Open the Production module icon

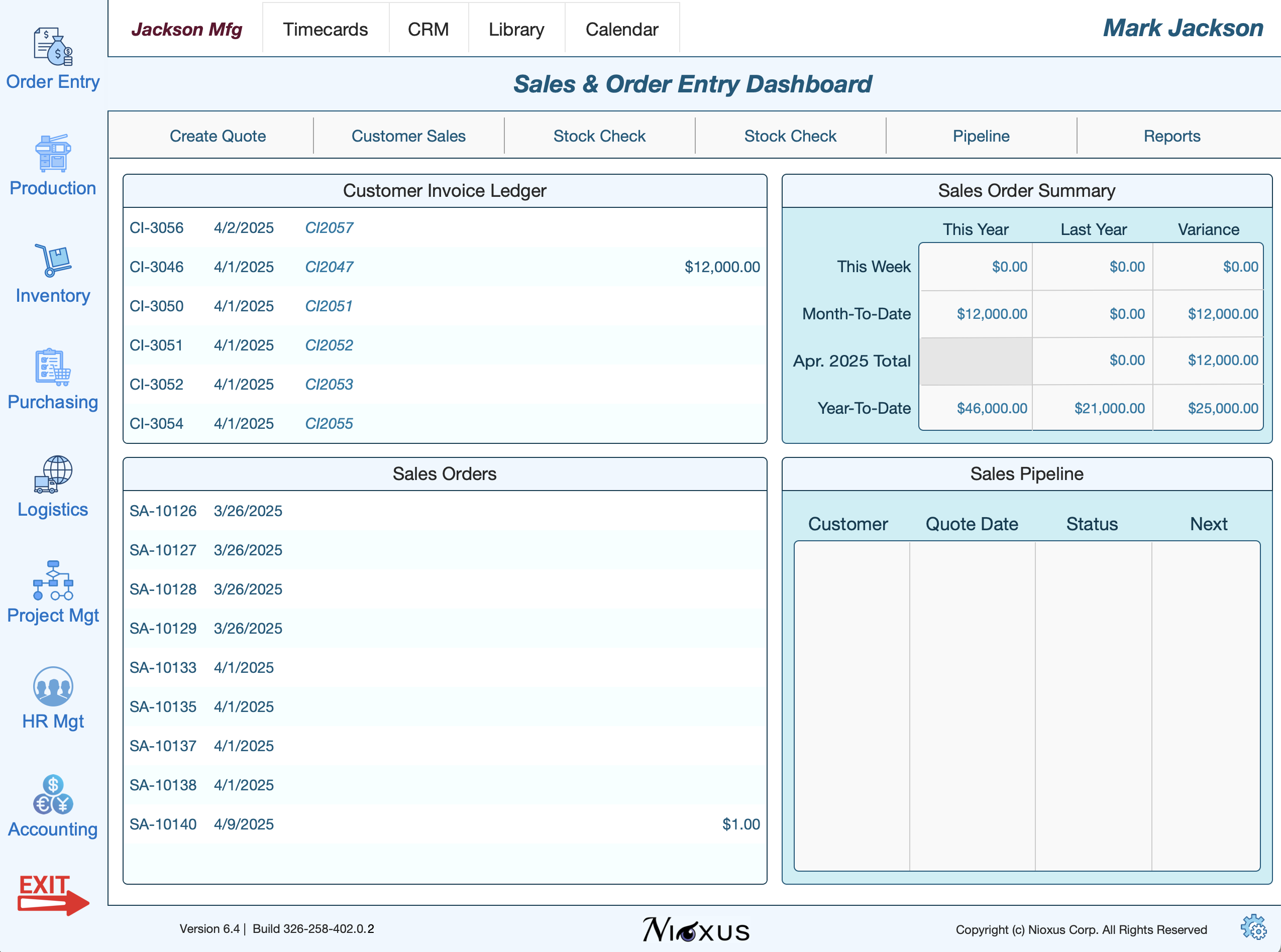52,153
